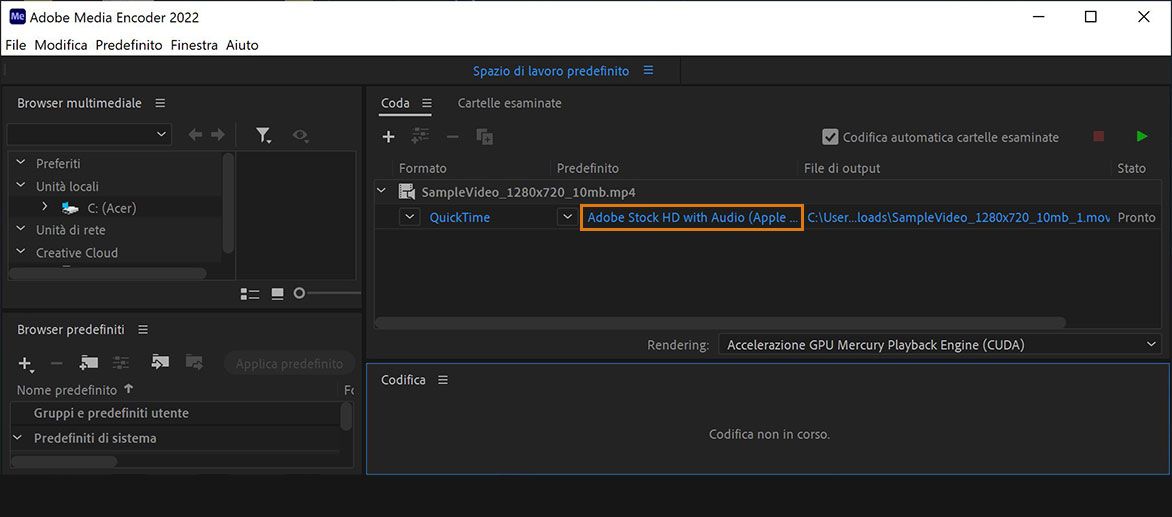Collapse the Creative Cloud tree node
This screenshot has height=517, width=1172.
click(x=21, y=253)
